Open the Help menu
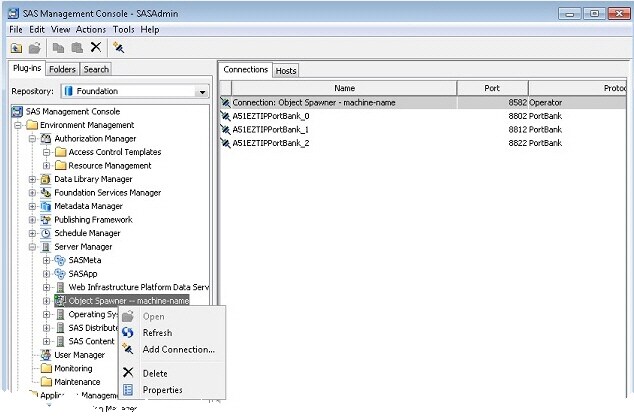 pyautogui.click(x=150, y=30)
